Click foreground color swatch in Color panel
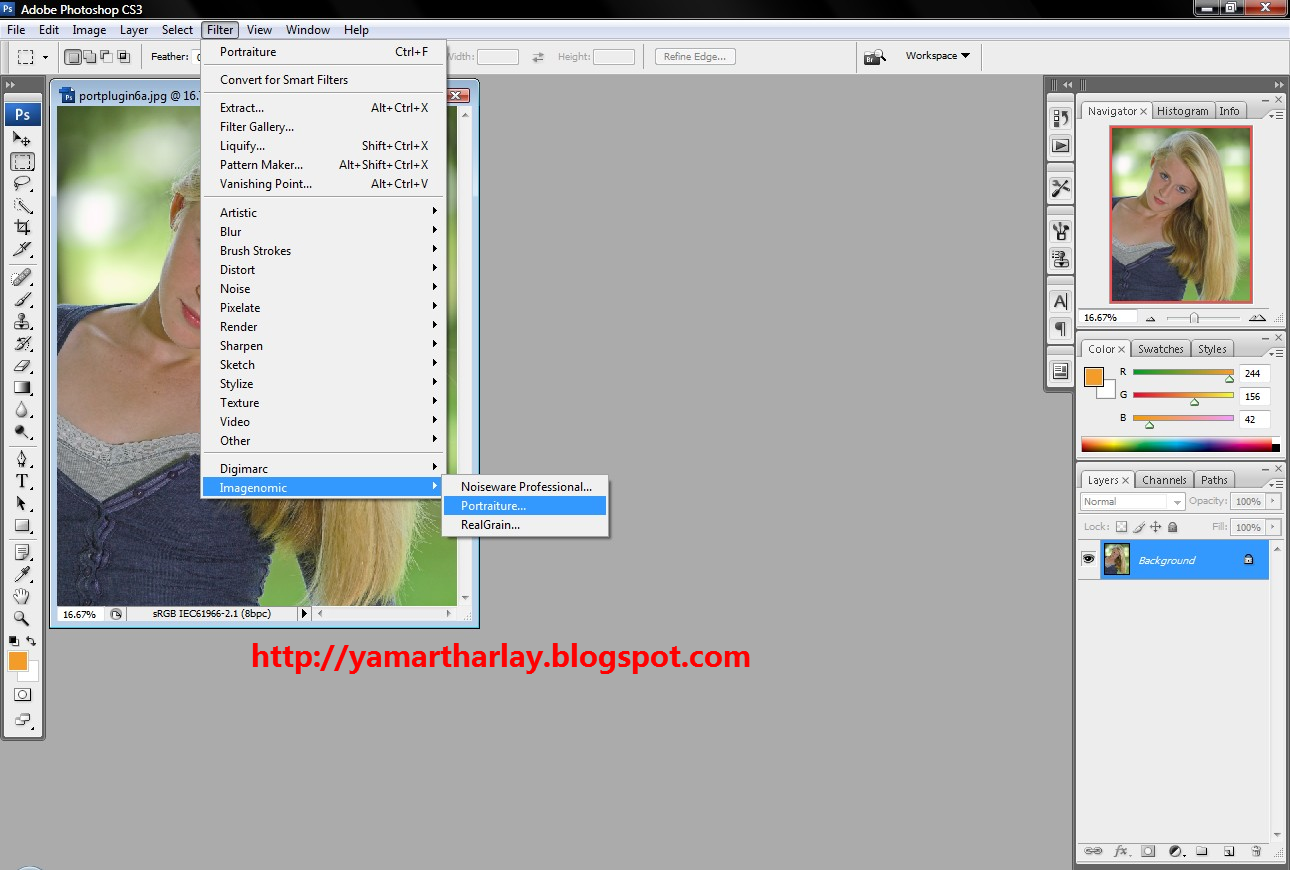 tap(1094, 377)
